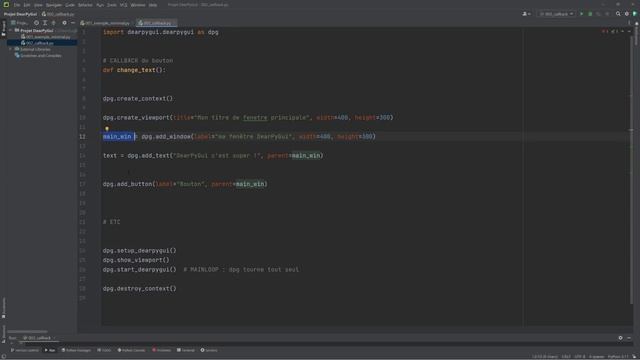Open the Tools menu

(111, 5)
